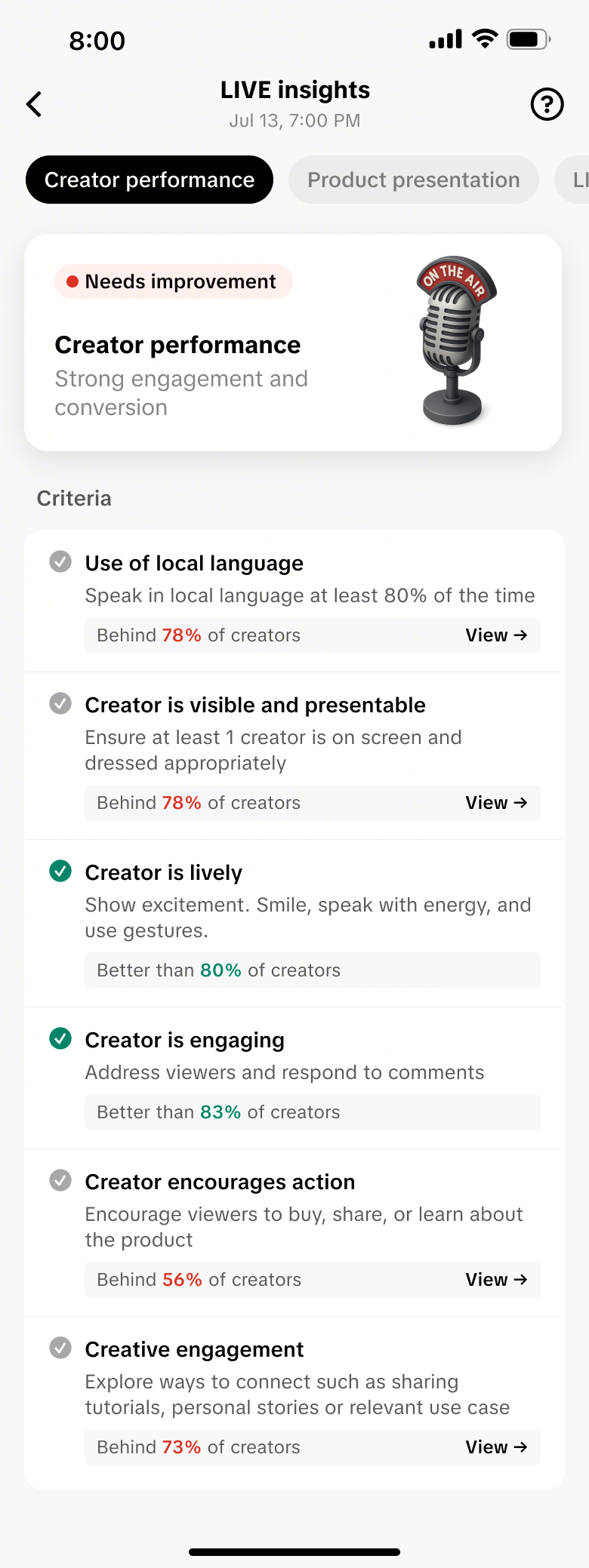Switch to the Product presentation tab
This screenshot has width=589, height=1568.
tap(413, 180)
